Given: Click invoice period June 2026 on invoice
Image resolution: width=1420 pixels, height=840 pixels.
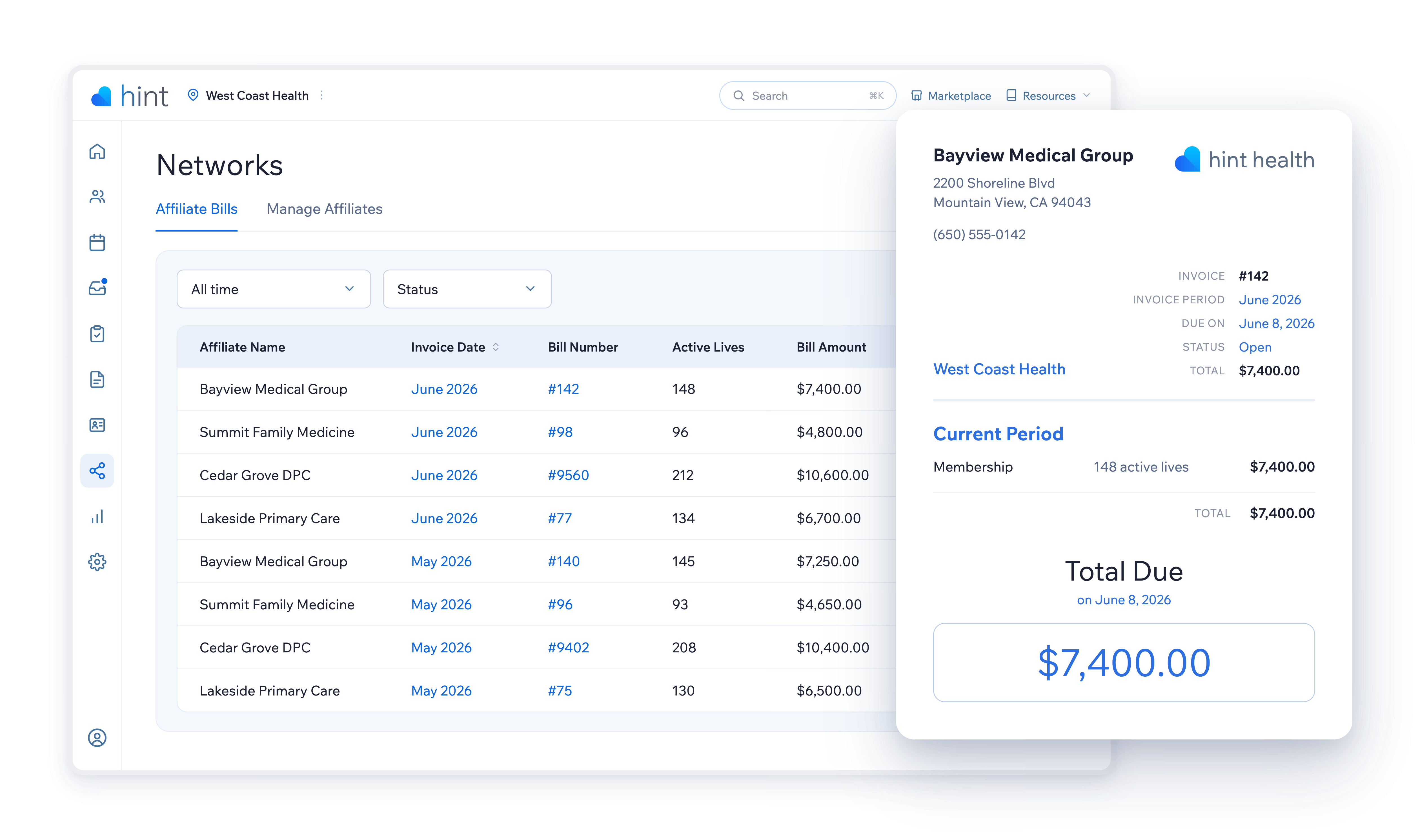Looking at the screenshot, I should pyautogui.click(x=1270, y=299).
